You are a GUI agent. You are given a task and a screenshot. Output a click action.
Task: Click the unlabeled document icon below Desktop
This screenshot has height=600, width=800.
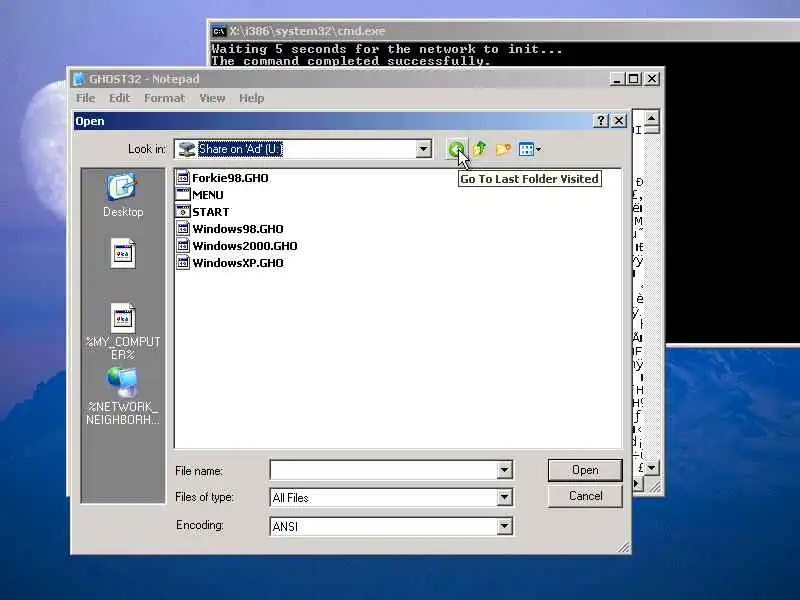pos(123,254)
